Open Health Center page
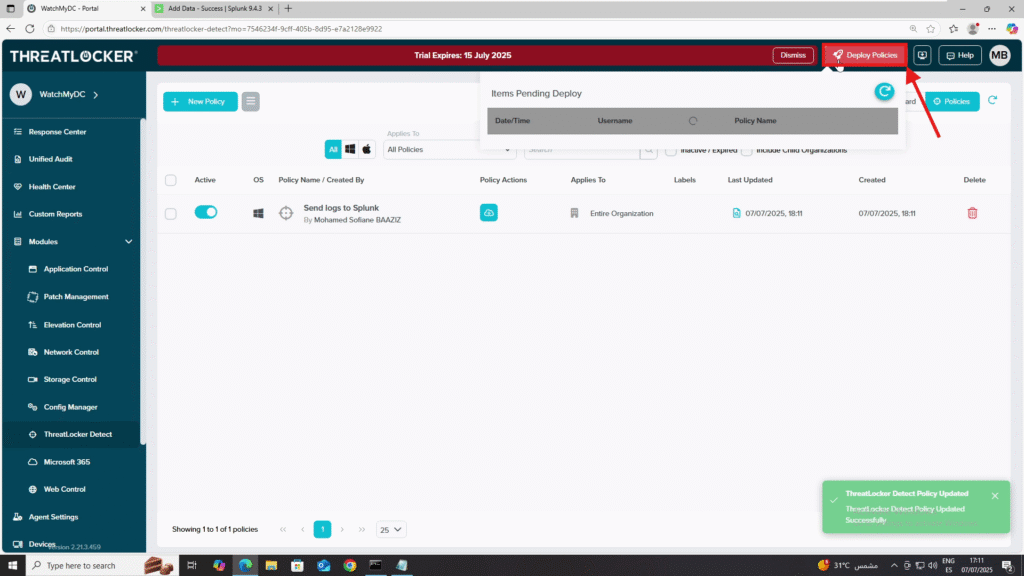 (x=52, y=187)
